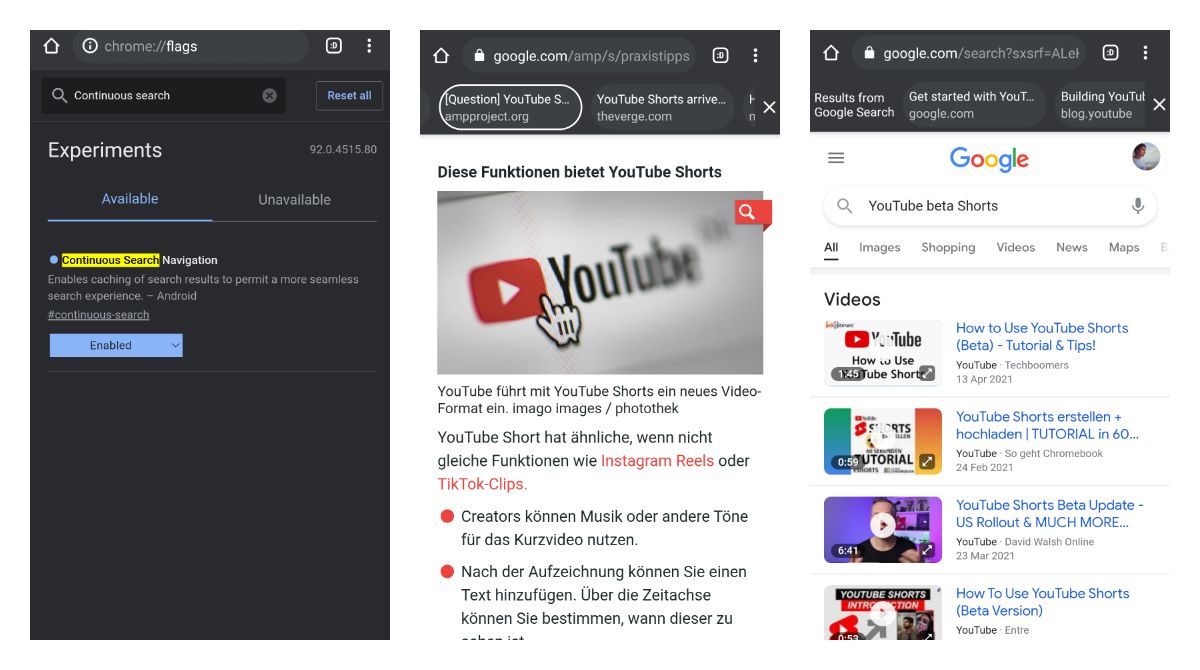Close the continuous search bar on Google page
1200x670 pixels.
coord(1159,104)
